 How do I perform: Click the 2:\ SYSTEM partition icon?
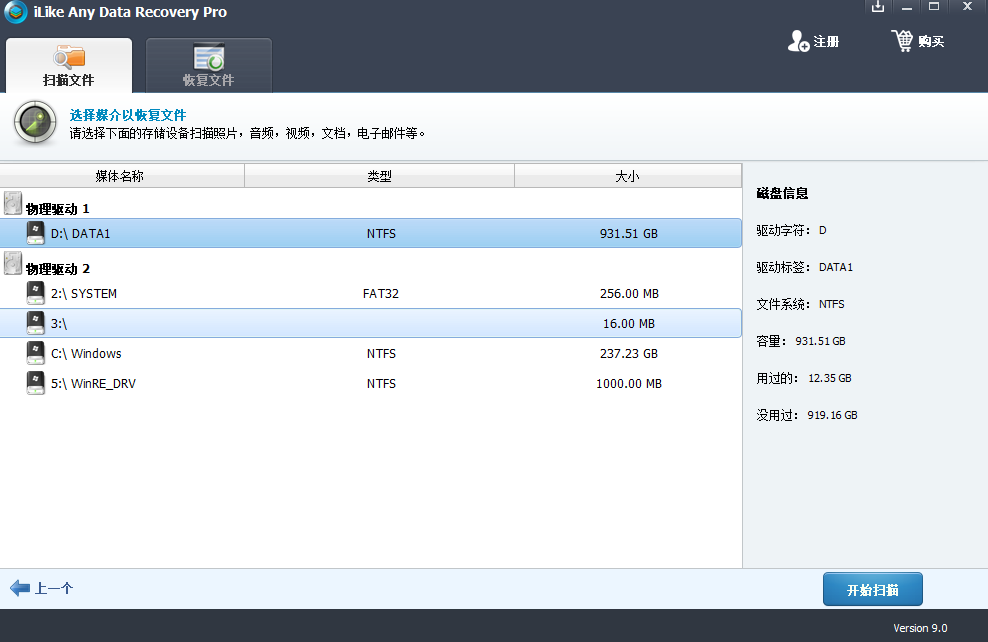click(36, 294)
